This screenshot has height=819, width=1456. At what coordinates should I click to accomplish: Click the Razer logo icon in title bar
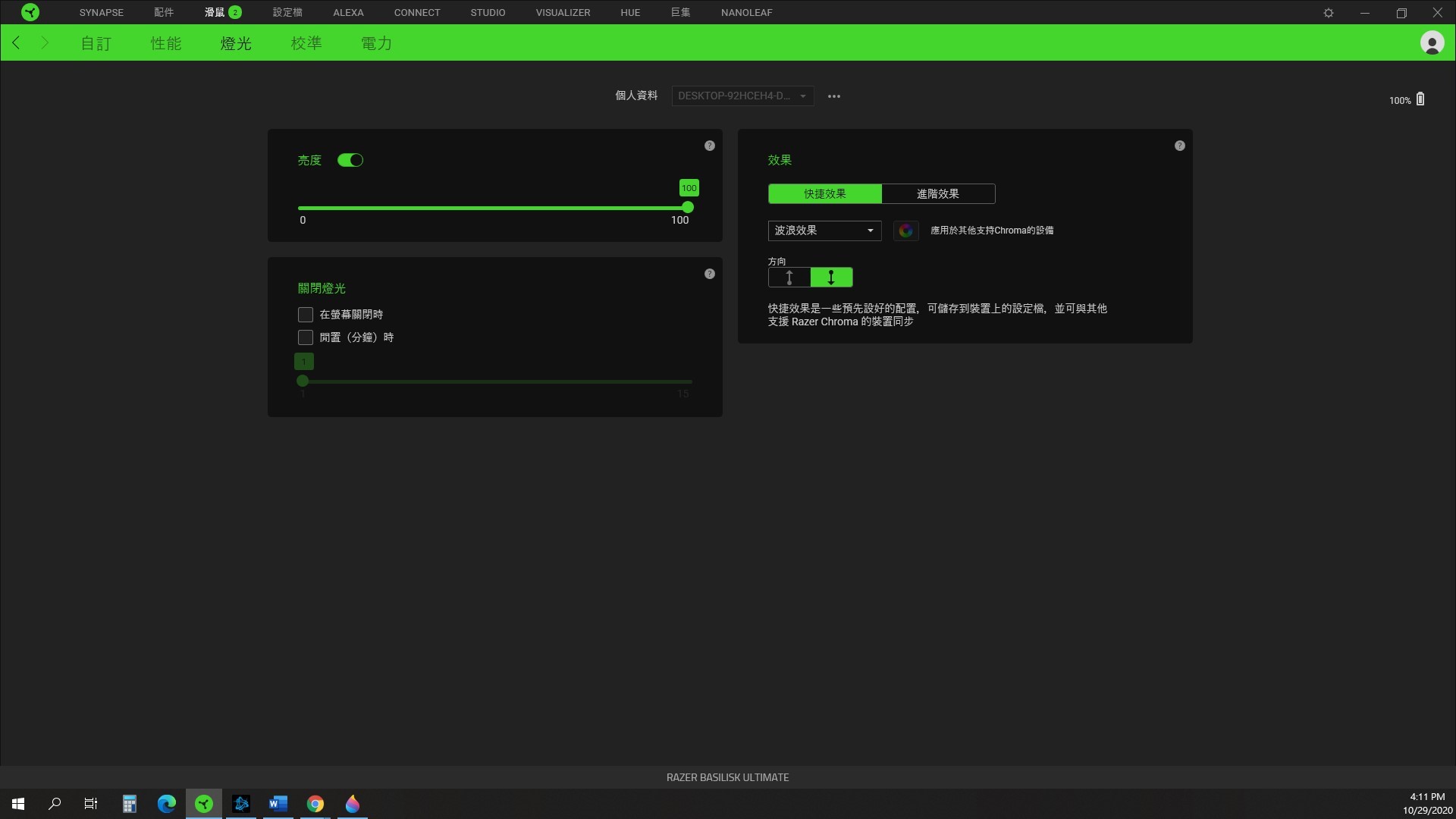coord(30,12)
